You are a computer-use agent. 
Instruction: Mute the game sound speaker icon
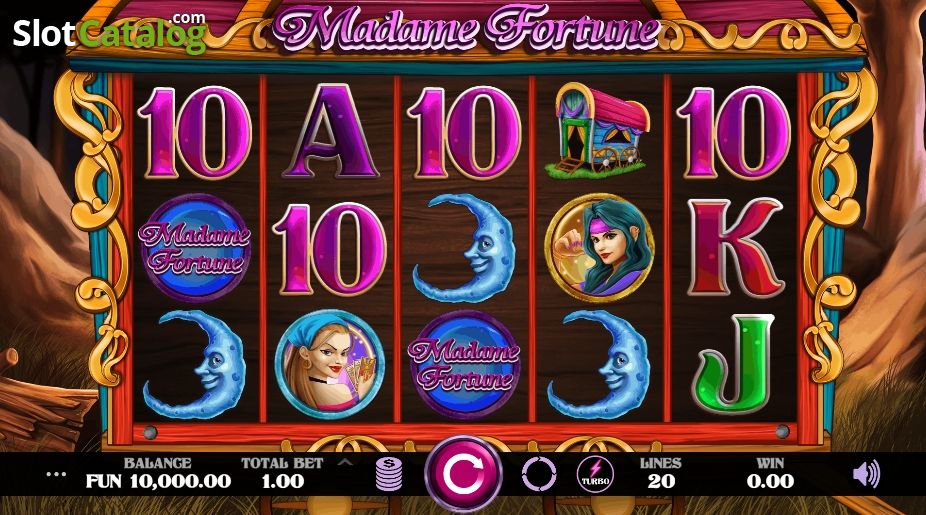coord(866,474)
